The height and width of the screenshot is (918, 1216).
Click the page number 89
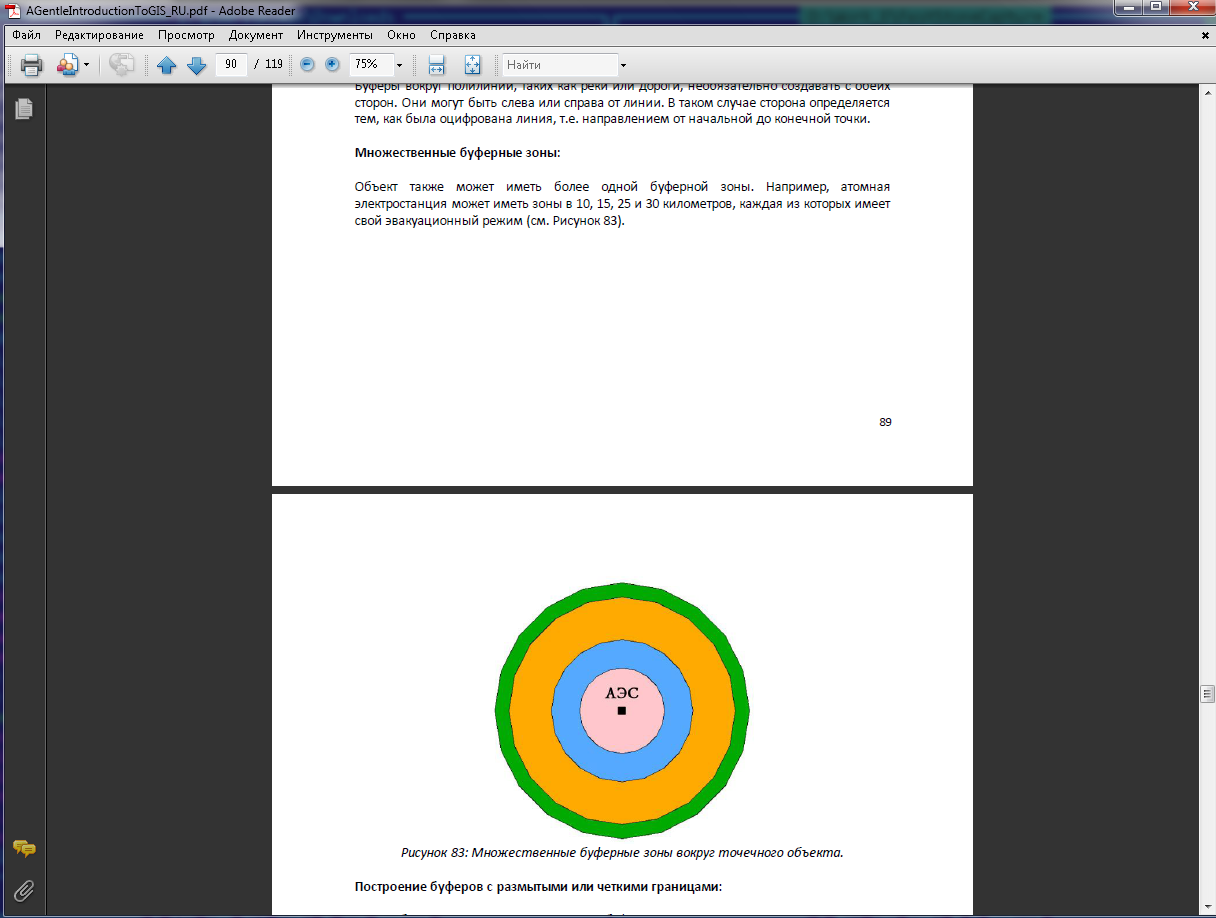[x=885, y=422]
